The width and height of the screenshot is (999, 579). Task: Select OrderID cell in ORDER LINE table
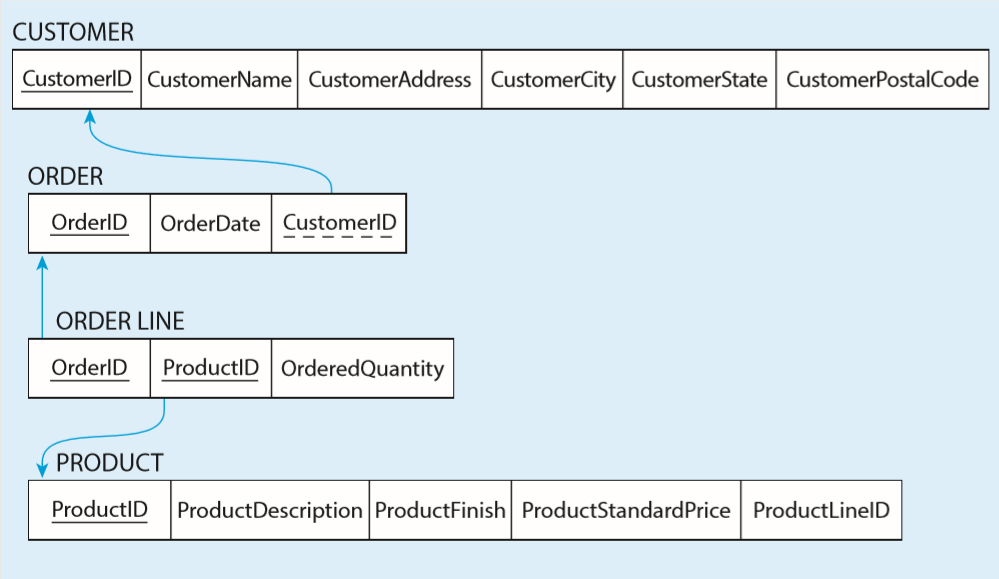89,369
